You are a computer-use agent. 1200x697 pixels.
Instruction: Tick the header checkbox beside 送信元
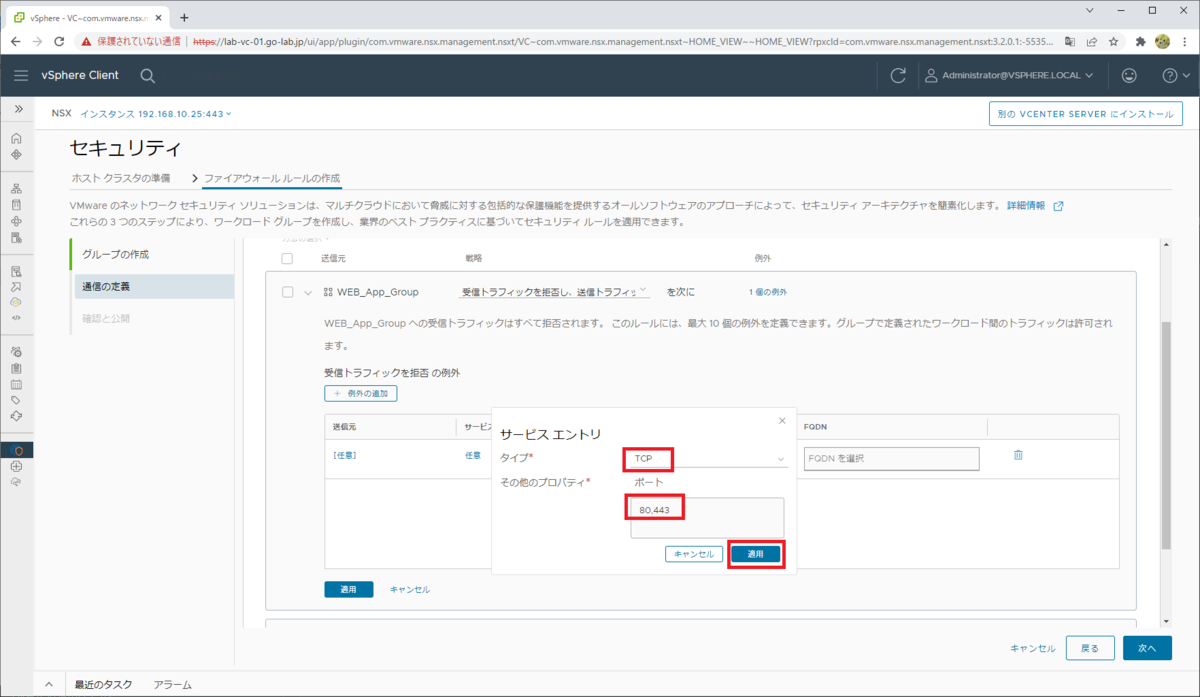[x=288, y=258]
